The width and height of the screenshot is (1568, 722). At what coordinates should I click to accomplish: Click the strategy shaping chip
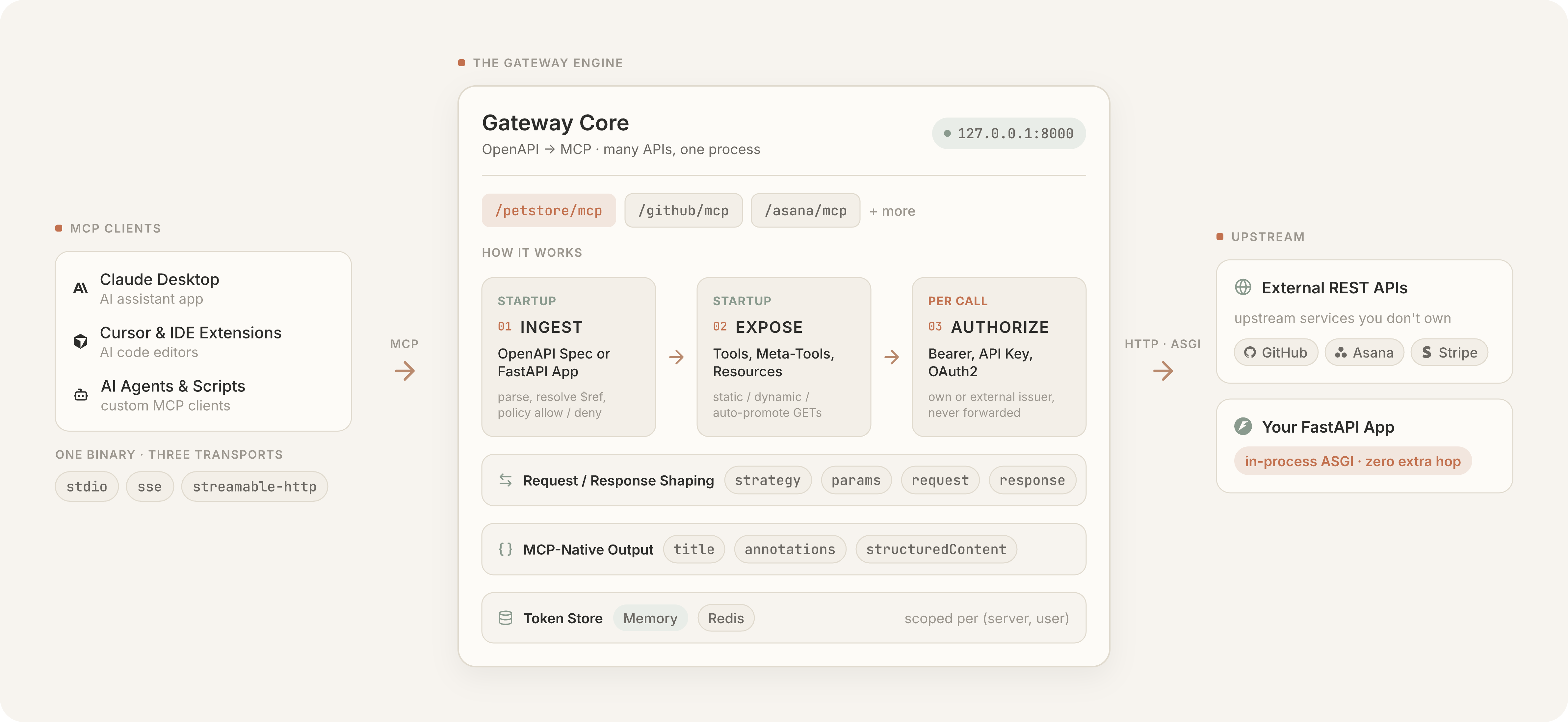click(x=768, y=480)
